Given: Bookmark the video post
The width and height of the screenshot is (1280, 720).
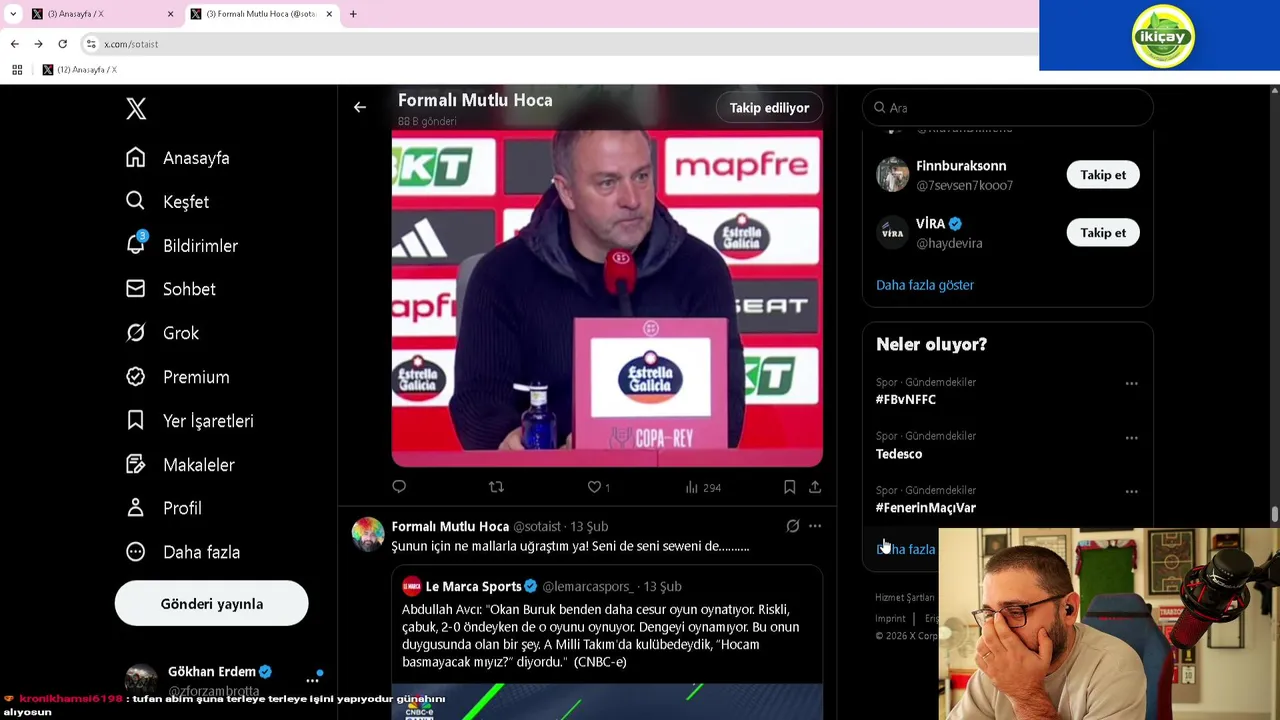Looking at the screenshot, I should pos(789,487).
